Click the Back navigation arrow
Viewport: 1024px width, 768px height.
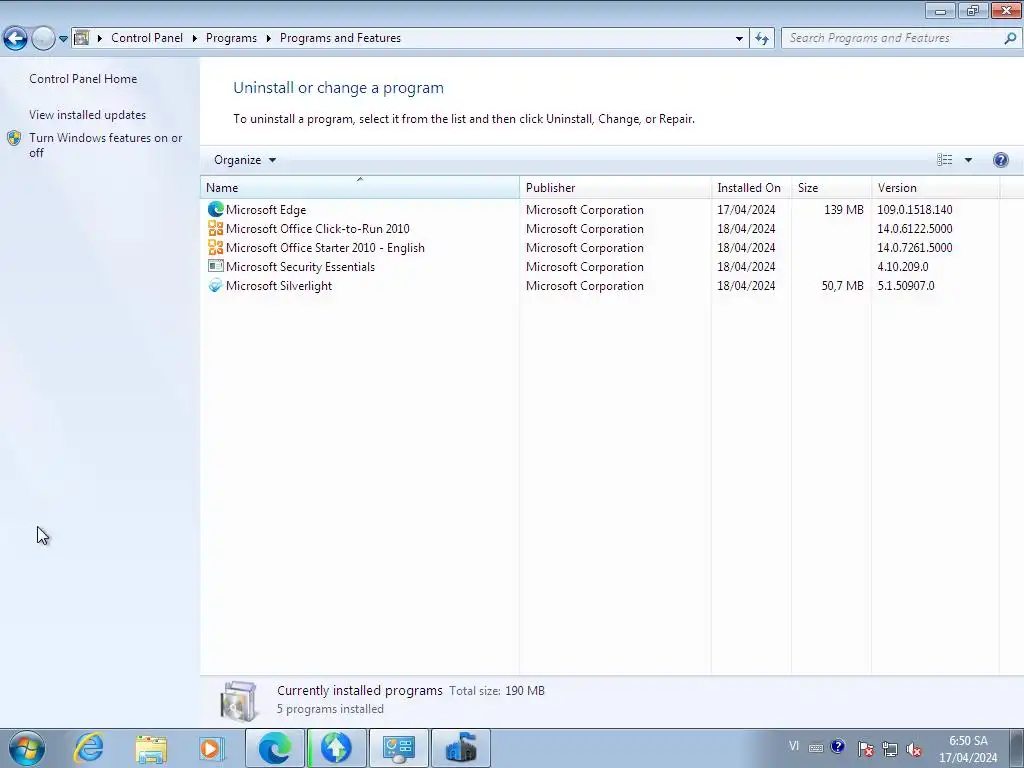click(x=16, y=39)
